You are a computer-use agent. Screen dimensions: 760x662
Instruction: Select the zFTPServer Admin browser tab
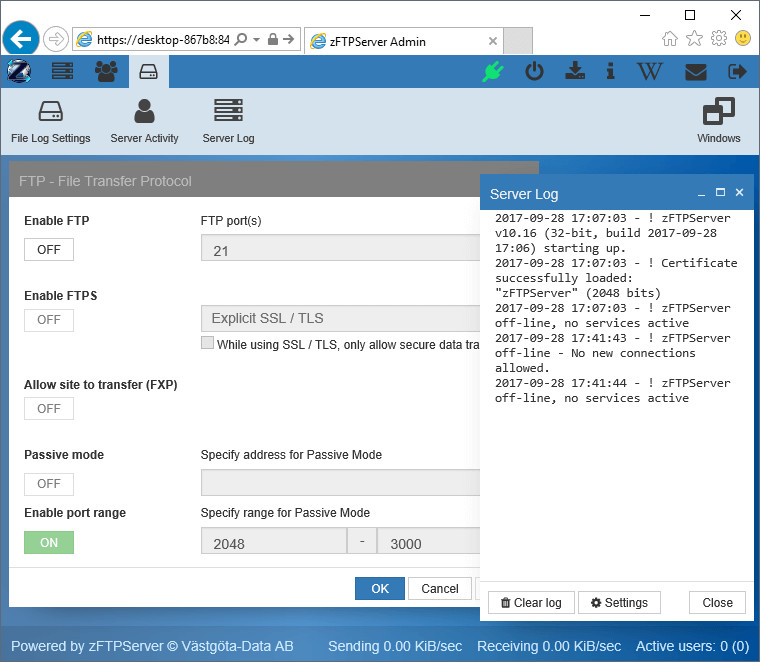point(403,41)
